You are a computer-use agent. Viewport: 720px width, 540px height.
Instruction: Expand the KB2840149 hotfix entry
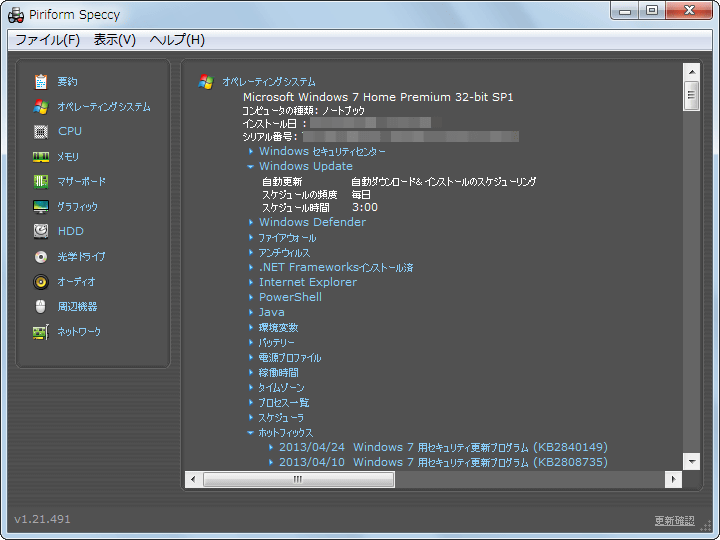click(x=271, y=448)
